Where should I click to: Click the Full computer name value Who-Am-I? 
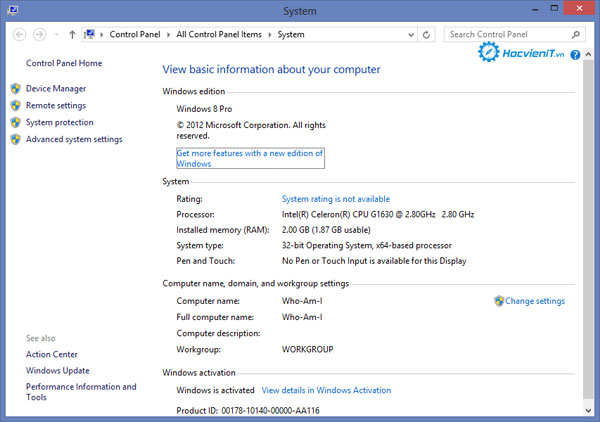pos(302,317)
